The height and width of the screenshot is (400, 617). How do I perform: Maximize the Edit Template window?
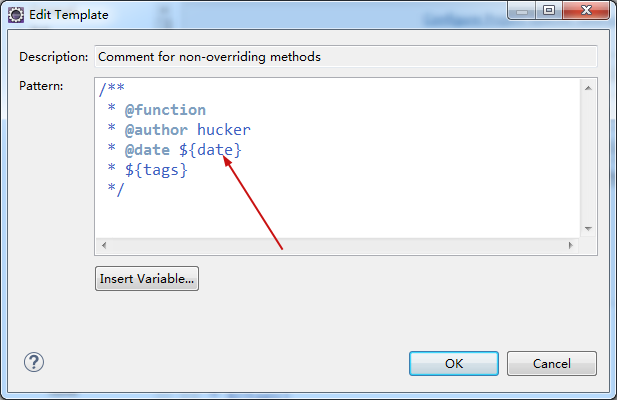[548, 11]
